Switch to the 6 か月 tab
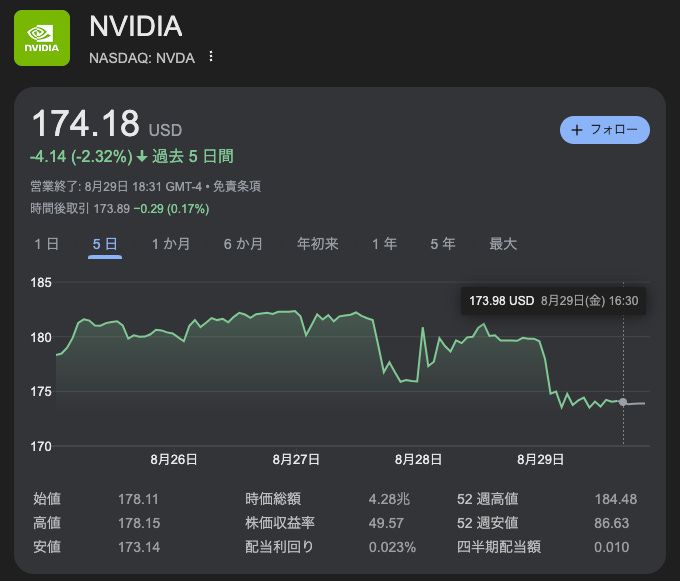This screenshot has width=680, height=581. pyautogui.click(x=243, y=244)
